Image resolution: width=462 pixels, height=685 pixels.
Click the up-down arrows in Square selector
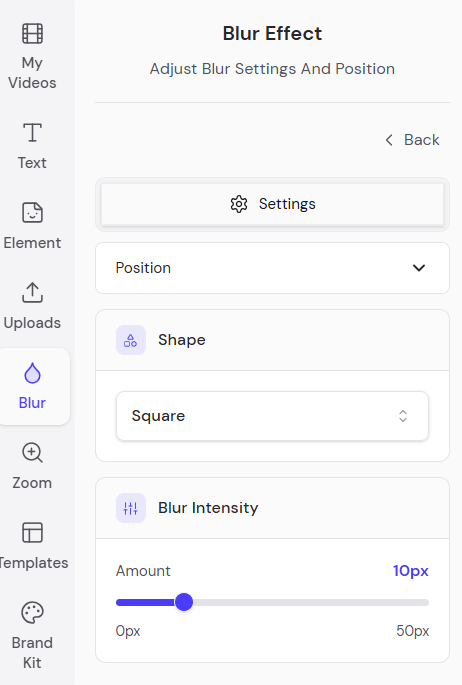pyautogui.click(x=403, y=416)
